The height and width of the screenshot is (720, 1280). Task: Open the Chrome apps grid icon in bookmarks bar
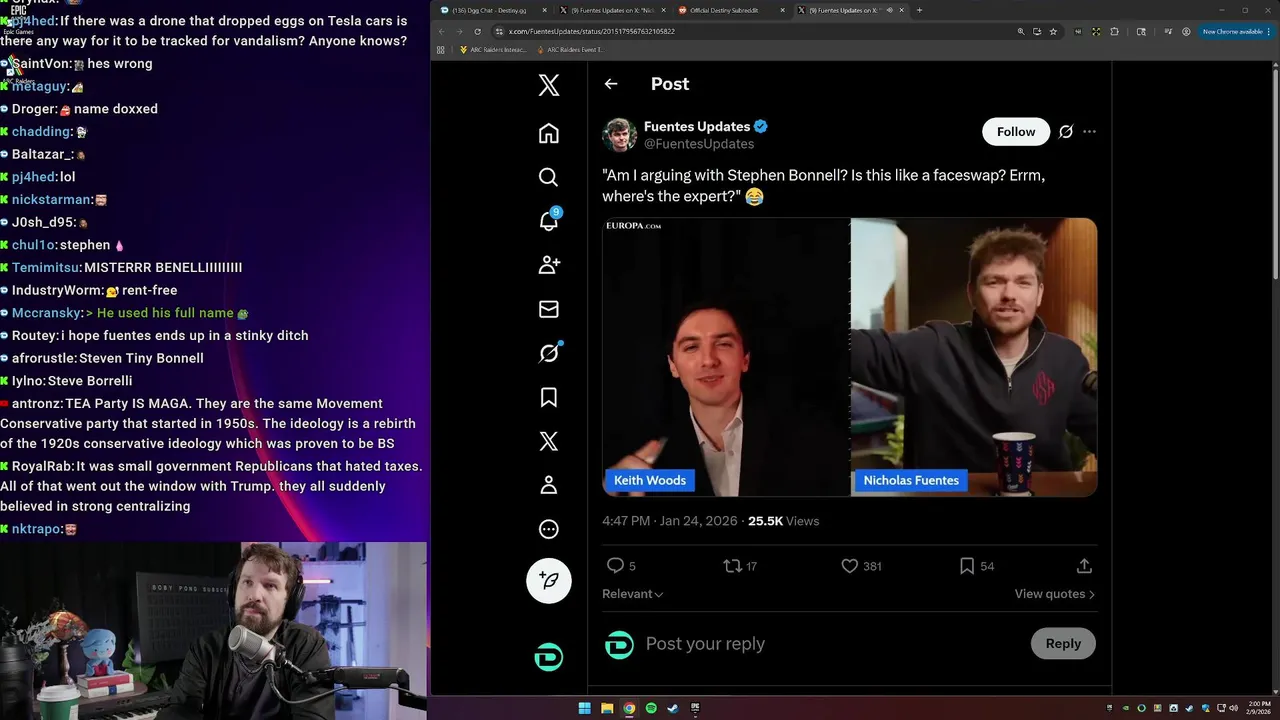[441, 49]
